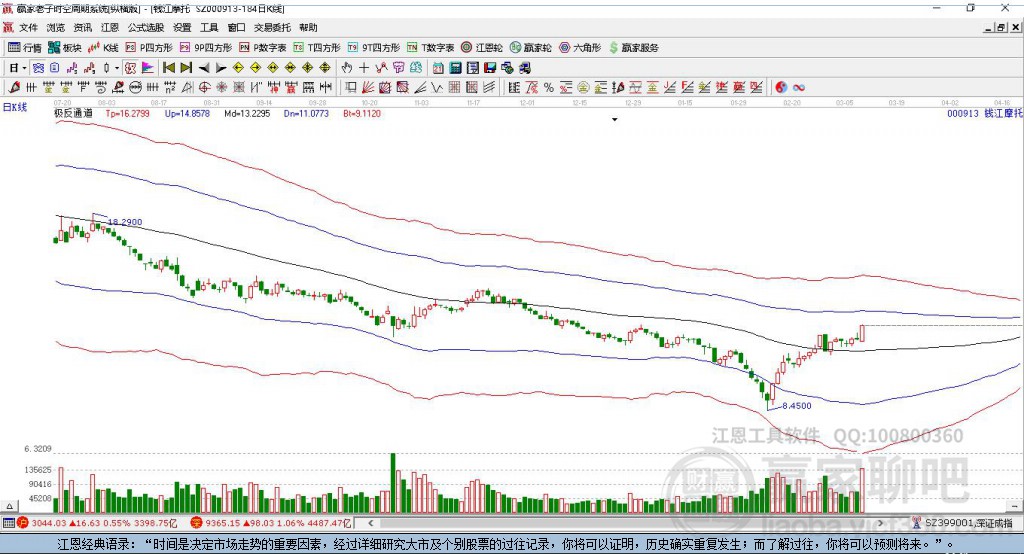Open the 浏览 menu
1024x554 pixels.
pyautogui.click(x=56, y=27)
